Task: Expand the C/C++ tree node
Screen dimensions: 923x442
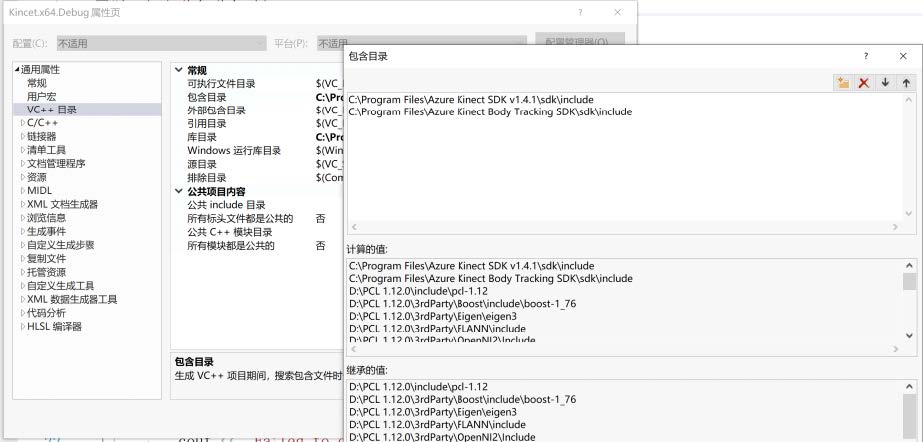Action: [23, 123]
